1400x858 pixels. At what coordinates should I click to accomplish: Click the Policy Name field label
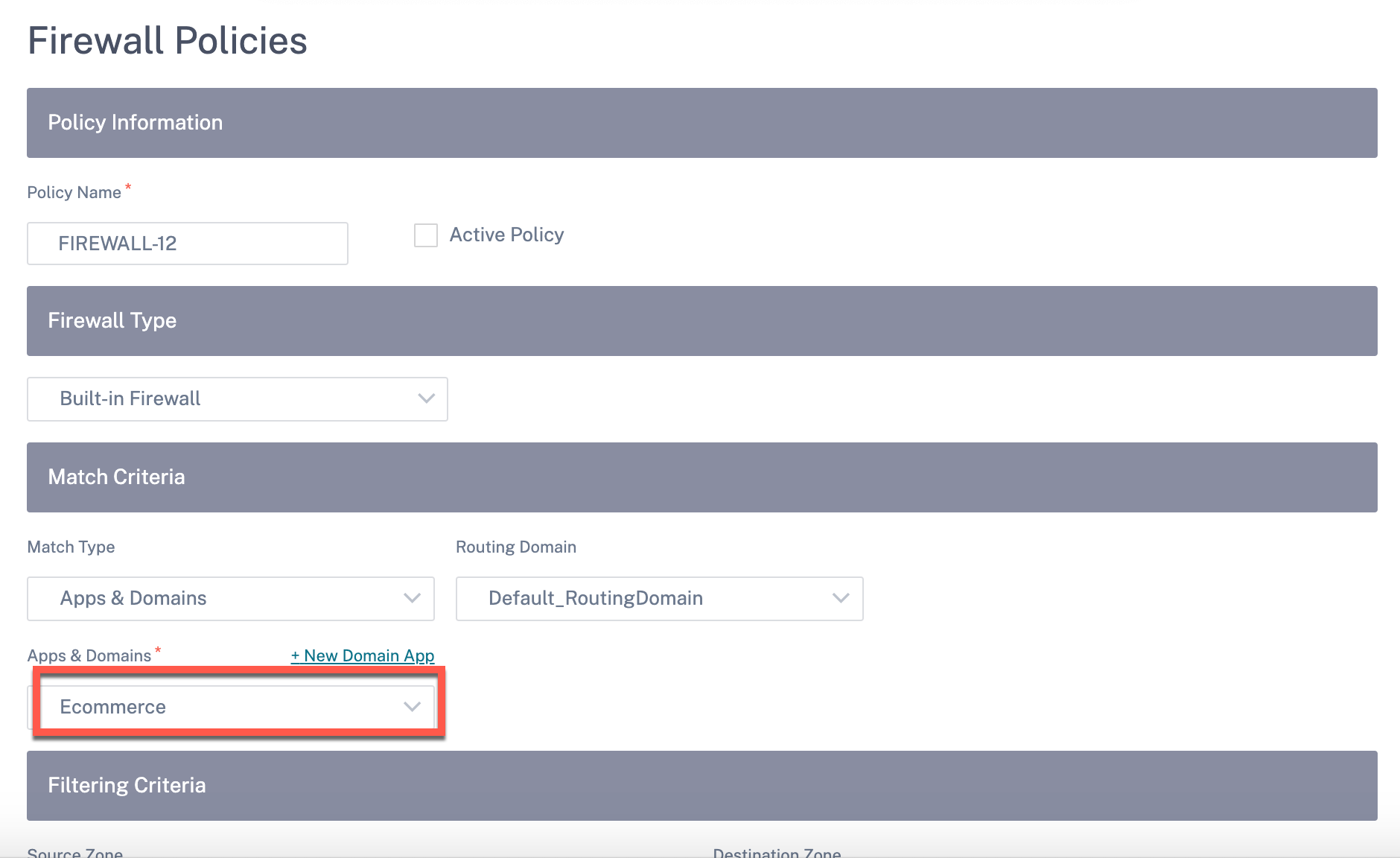click(74, 192)
